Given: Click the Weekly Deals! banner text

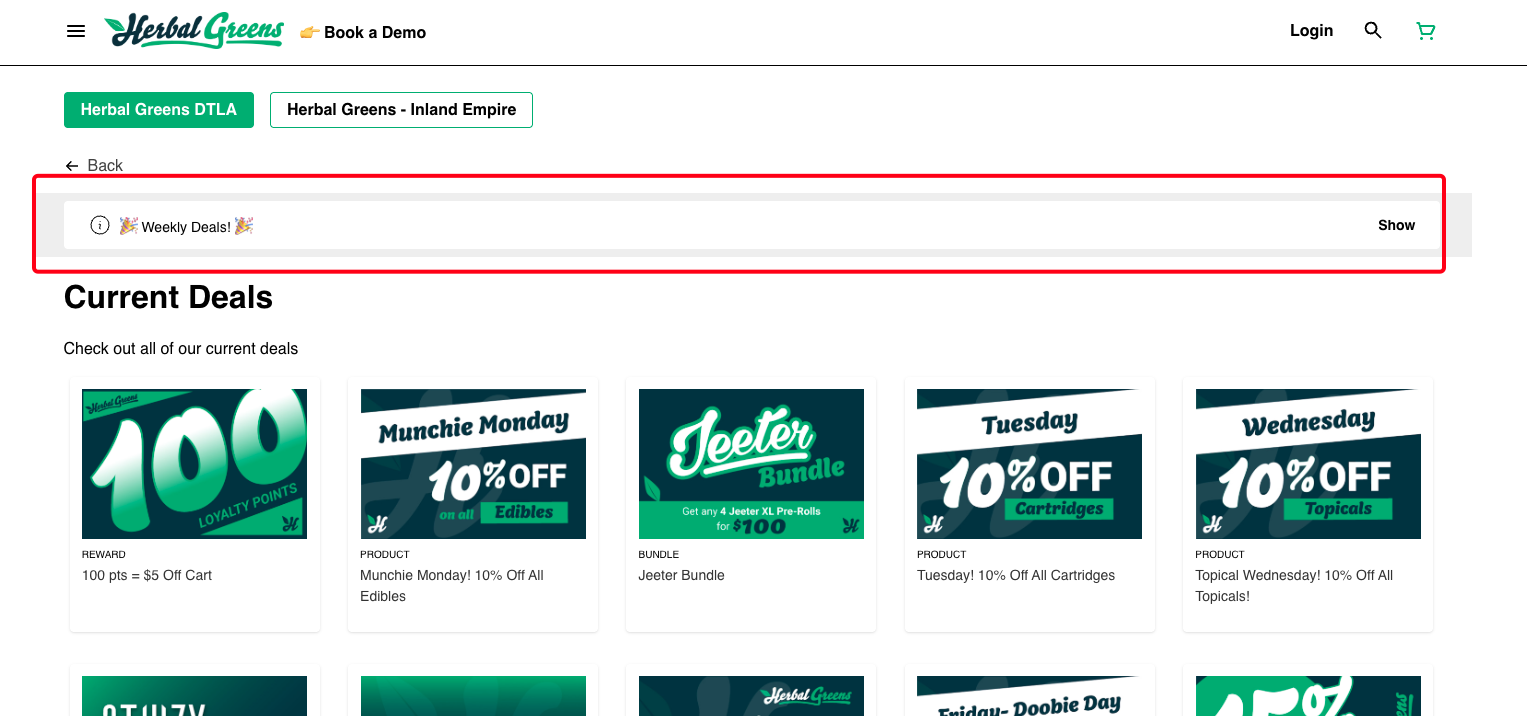Looking at the screenshot, I should [186, 226].
